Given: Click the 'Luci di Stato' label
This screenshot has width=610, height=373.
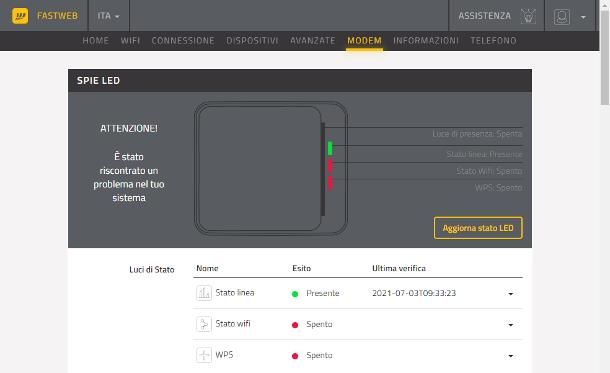Looking at the screenshot, I should (152, 270).
